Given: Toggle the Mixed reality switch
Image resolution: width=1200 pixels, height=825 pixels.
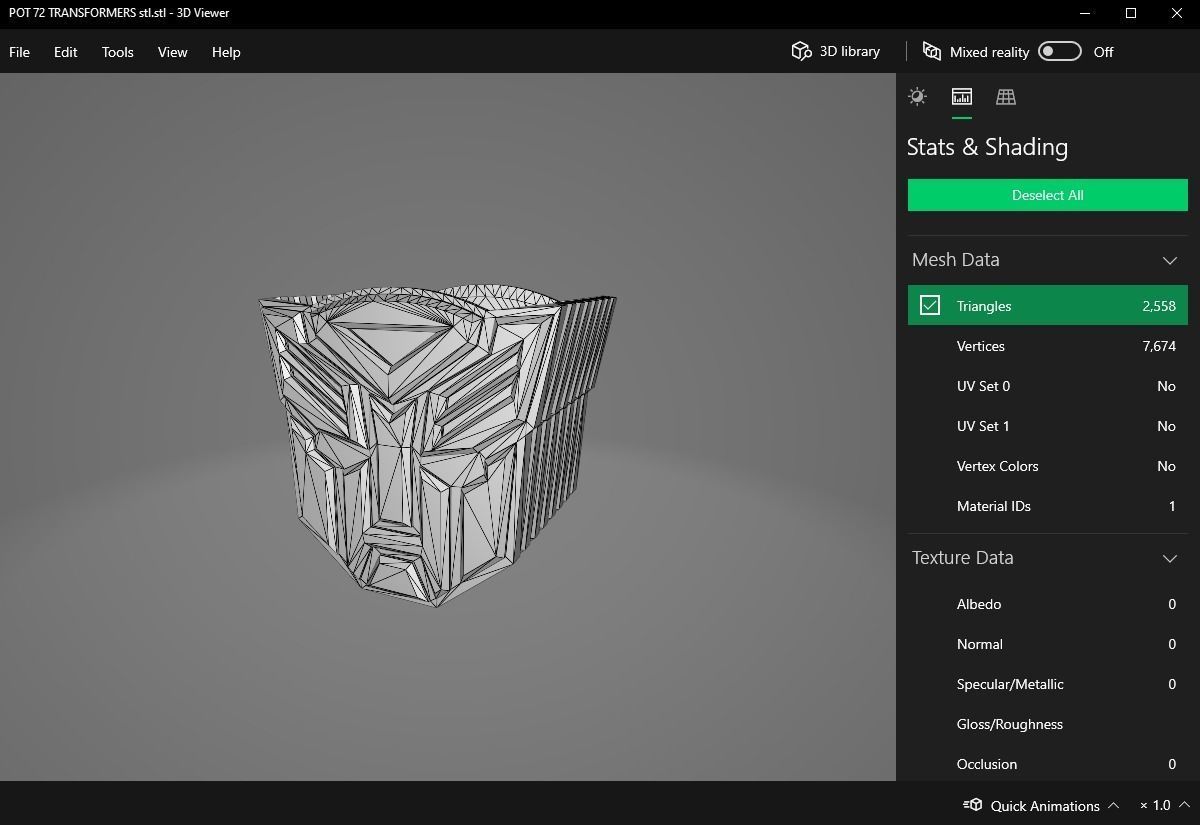Looking at the screenshot, I should coord(1059,51).
